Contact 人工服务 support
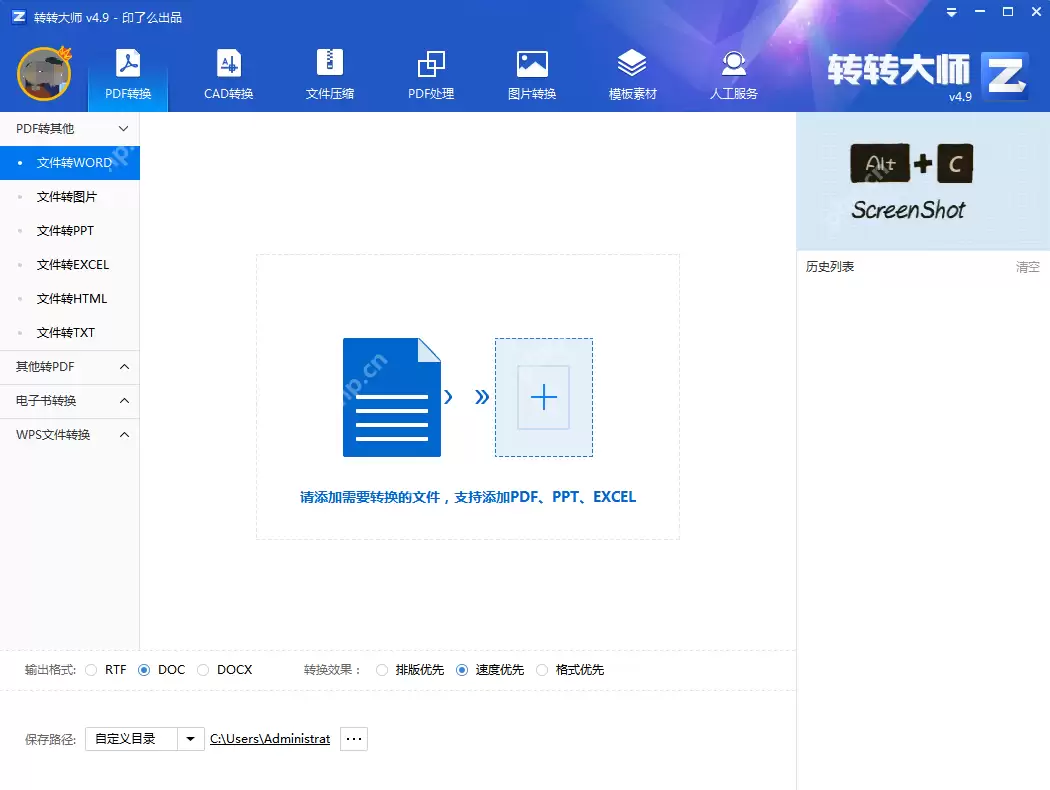Viewport: 1050px width, 790px height. tap(733, 75)
